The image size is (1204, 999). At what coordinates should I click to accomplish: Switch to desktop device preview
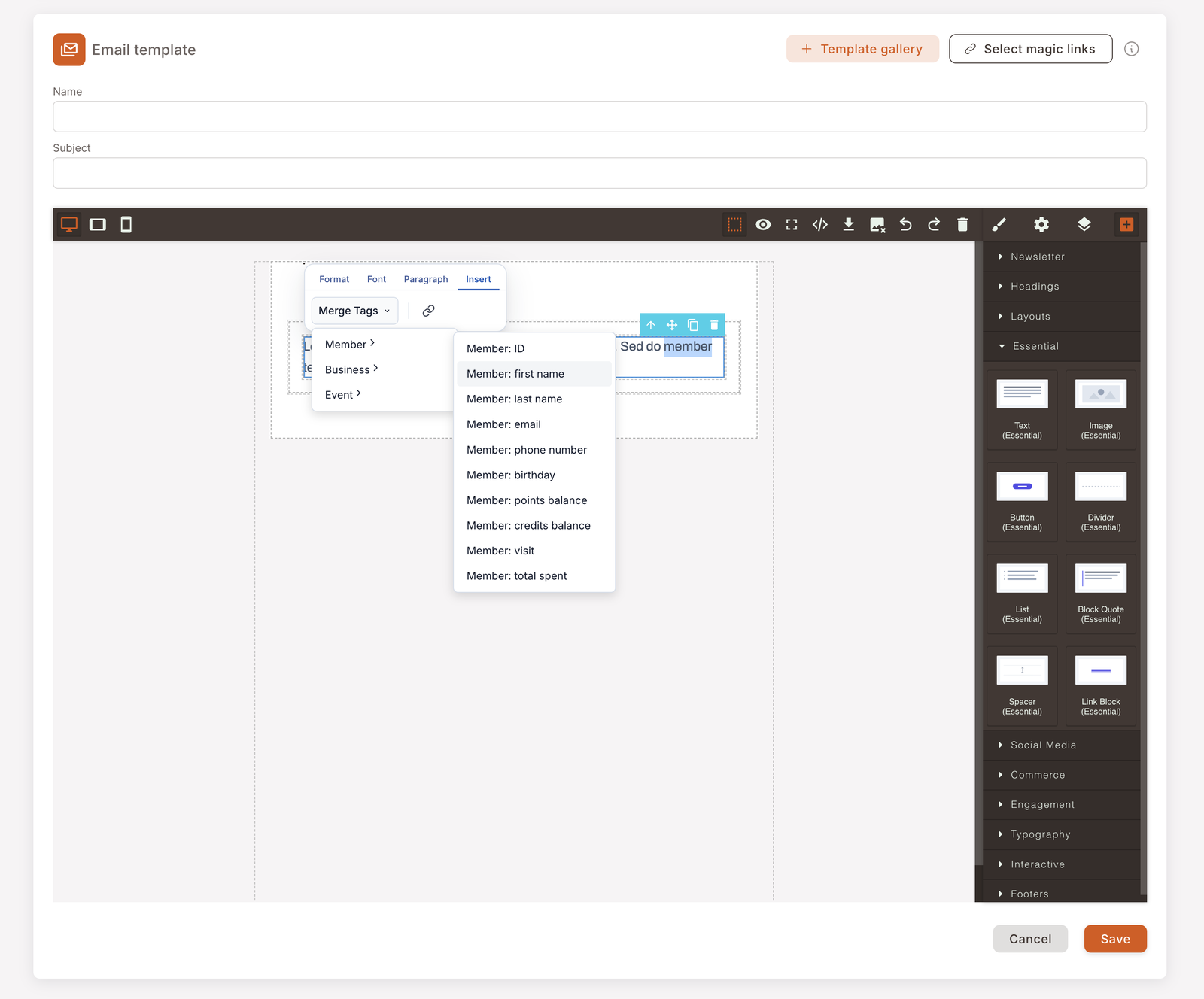pos(69,224)
